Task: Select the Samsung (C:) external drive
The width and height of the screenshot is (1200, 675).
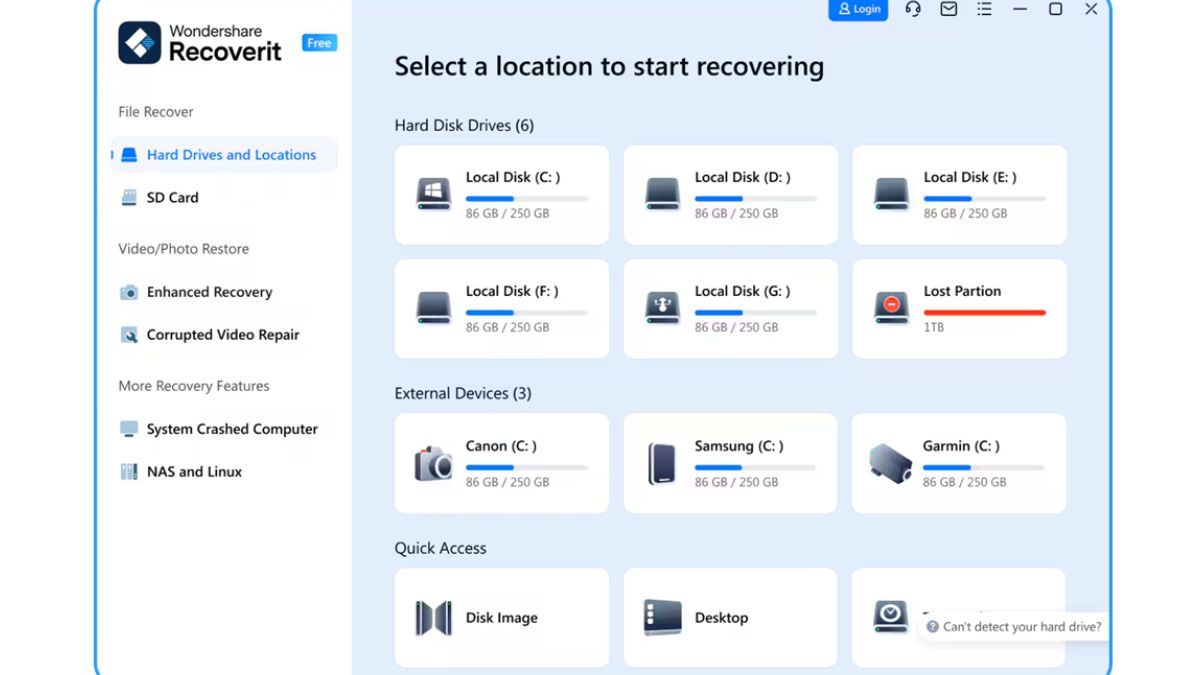Action: click(x=729, y=463)
